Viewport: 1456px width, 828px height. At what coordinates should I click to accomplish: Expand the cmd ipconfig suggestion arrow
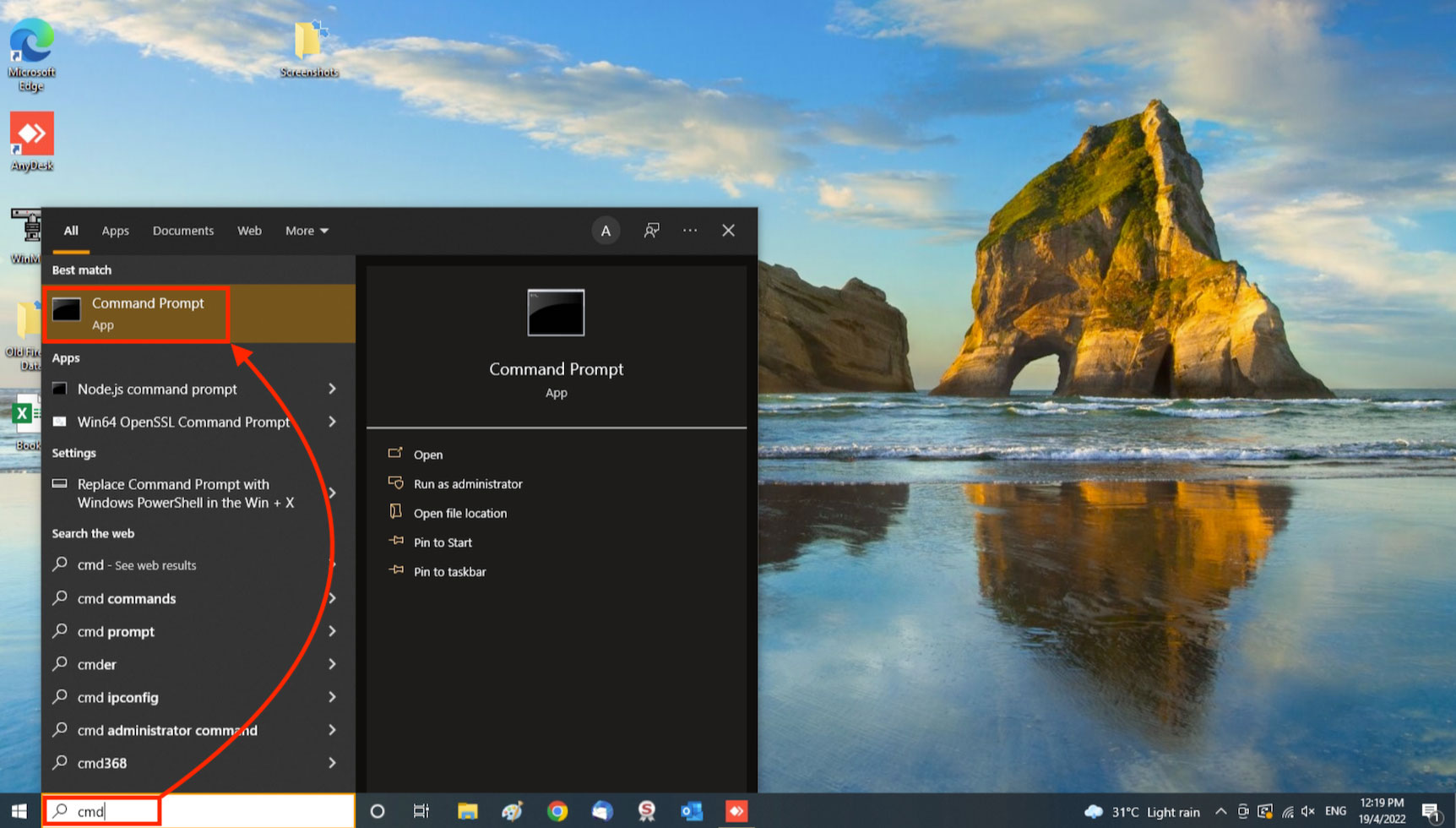pyautogui.click(x=332, y=697)
